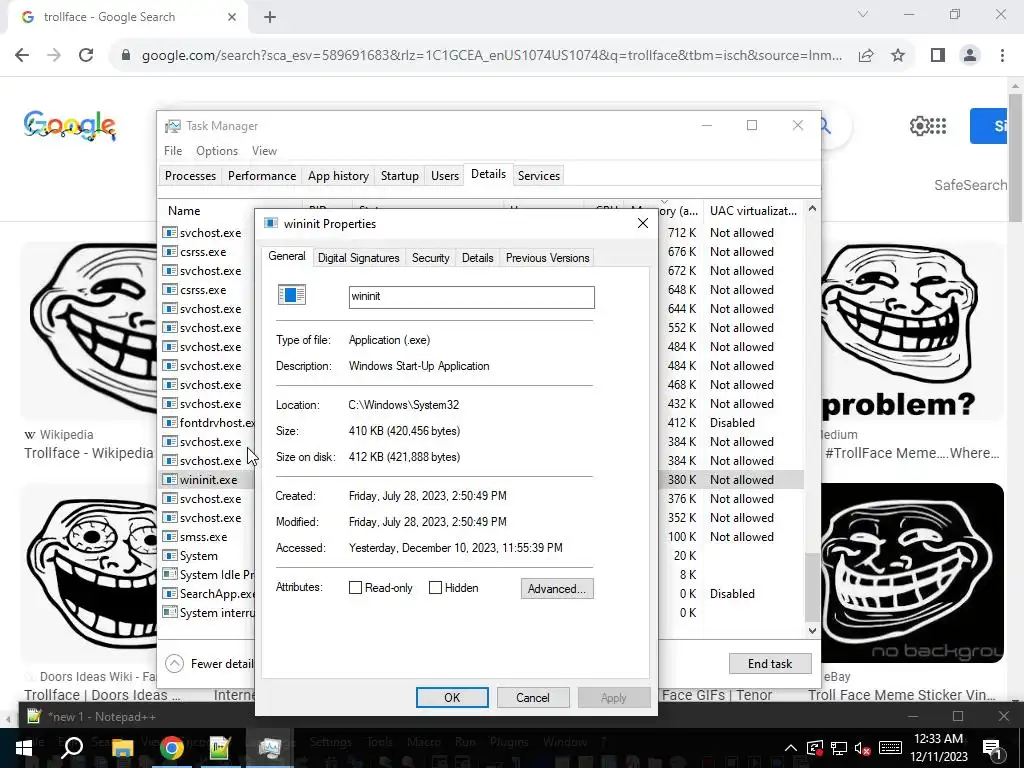Collapse Task Manager with Fewer details
Image resolution: width=1024 pixels, height=768 pixels.
pos(209,664)
